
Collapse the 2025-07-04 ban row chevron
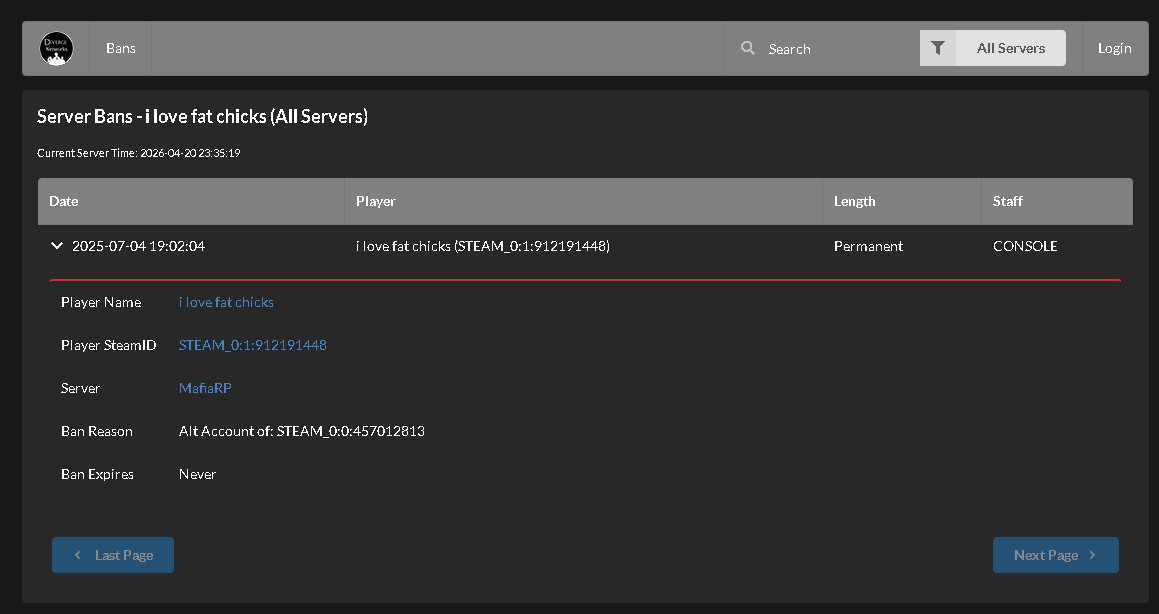point(57,246)
